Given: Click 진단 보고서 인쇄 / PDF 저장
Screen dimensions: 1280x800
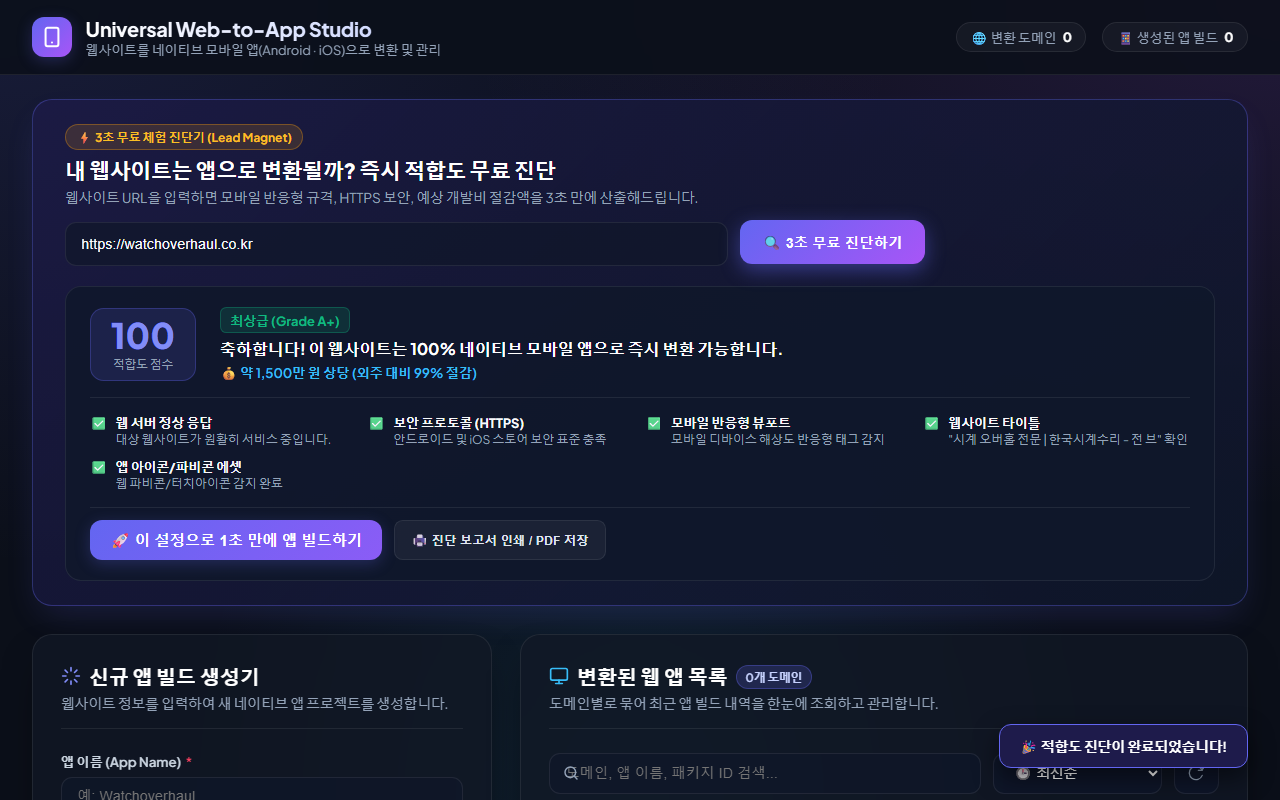Looking at the screenshot, I should coord(500,540).
